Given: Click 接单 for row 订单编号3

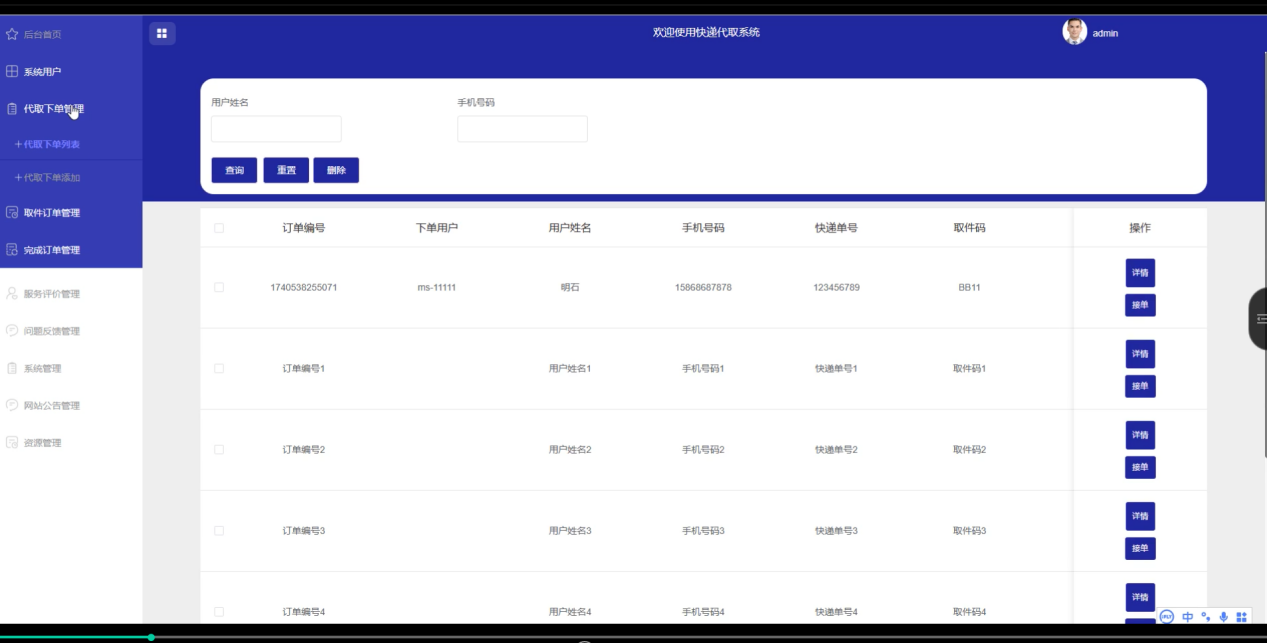Looking at the screenshot, I should click(x=1140, y=548).
